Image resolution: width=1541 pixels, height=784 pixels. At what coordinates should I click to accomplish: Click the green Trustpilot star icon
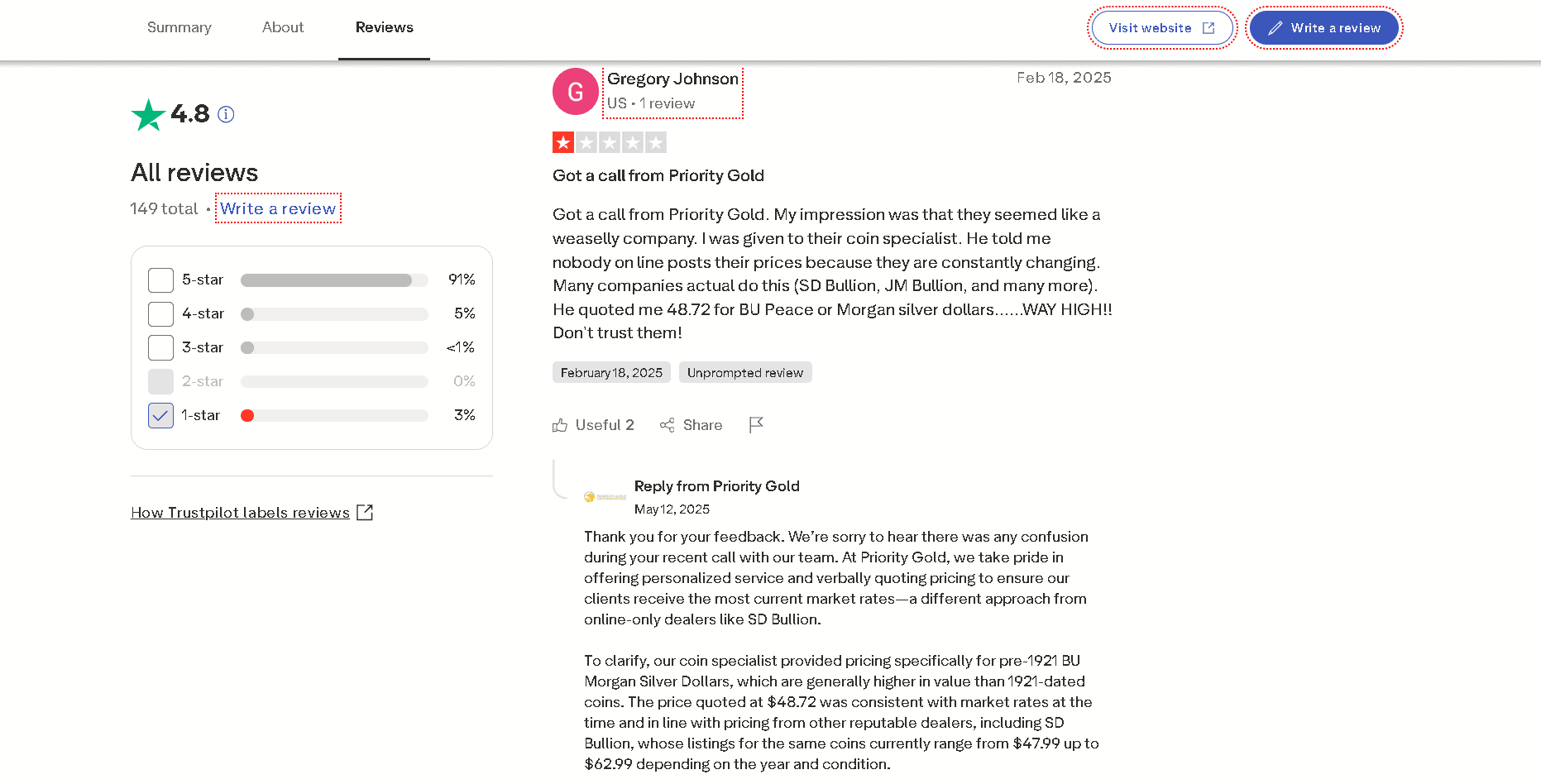point(149,115)
